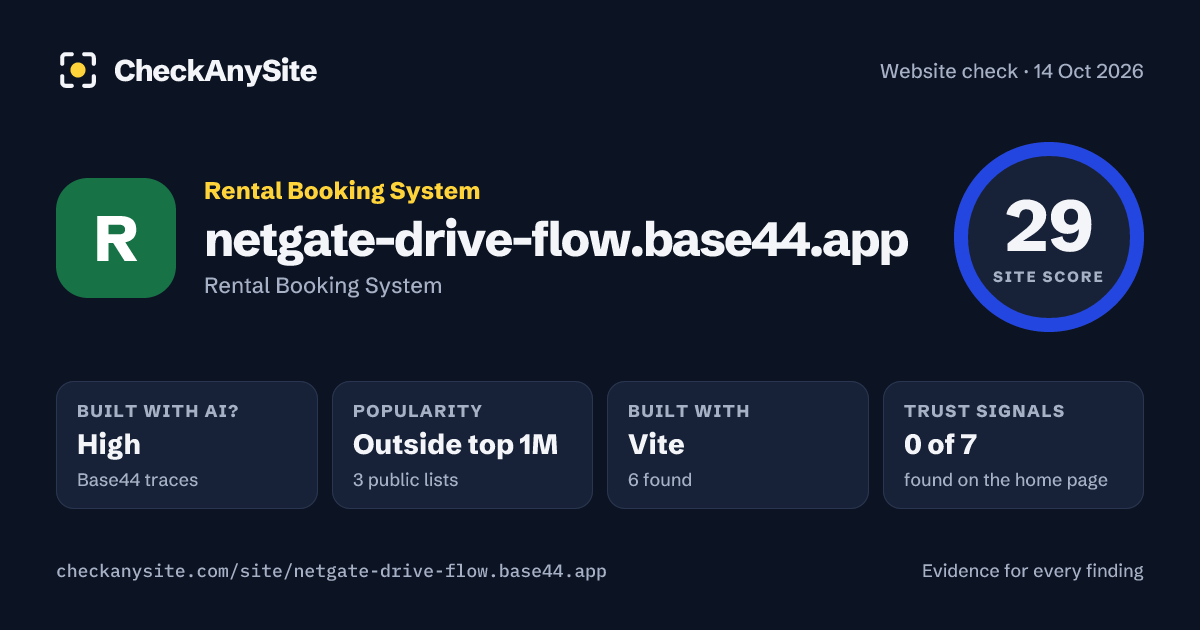The height and width of the screenshot is (630, 1200).
Task: Open the Popularity card
Action: [x=462, y=445]
